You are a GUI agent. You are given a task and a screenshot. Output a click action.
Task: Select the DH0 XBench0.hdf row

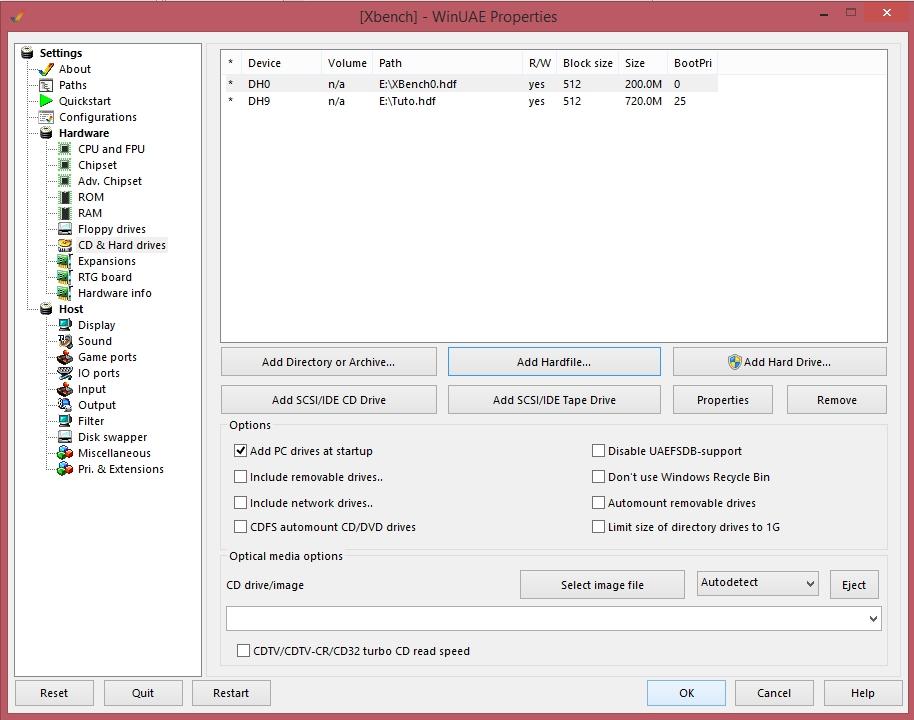click(469, 84)
